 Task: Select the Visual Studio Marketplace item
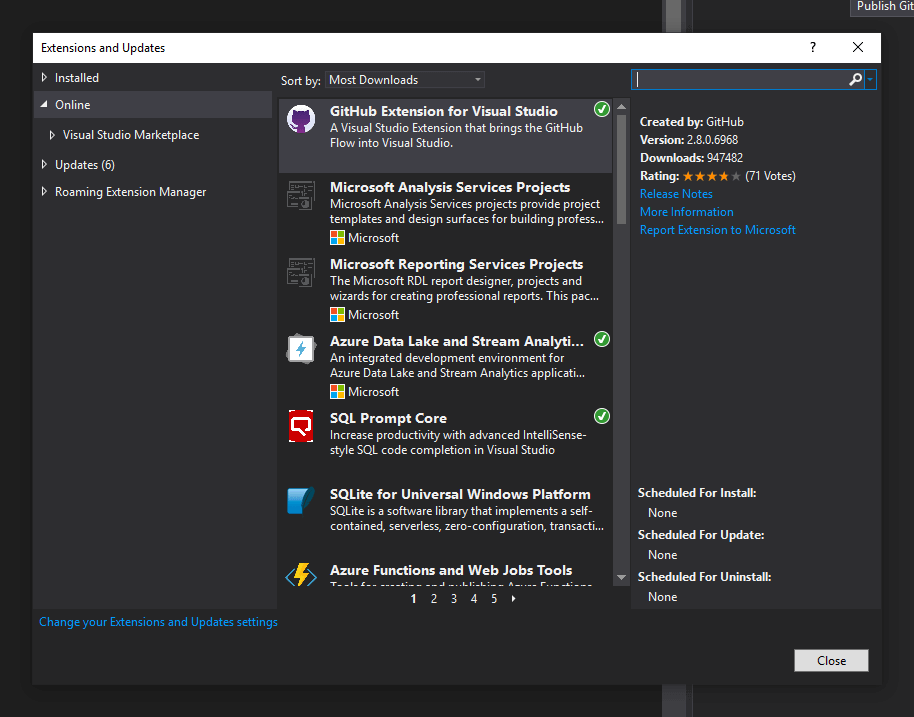[x=131, y=135]
